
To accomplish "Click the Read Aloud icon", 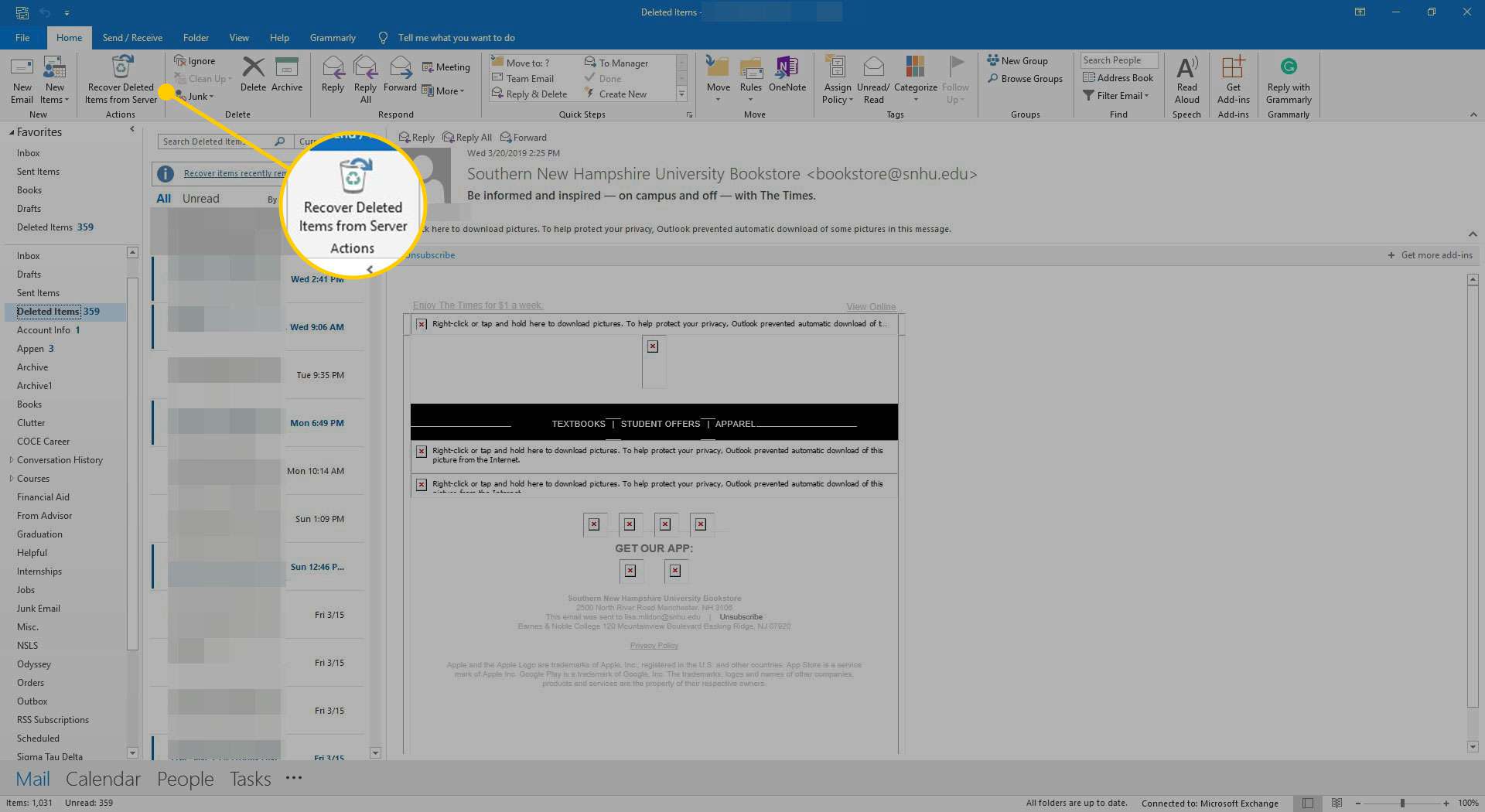I will tap(1186, 80).
